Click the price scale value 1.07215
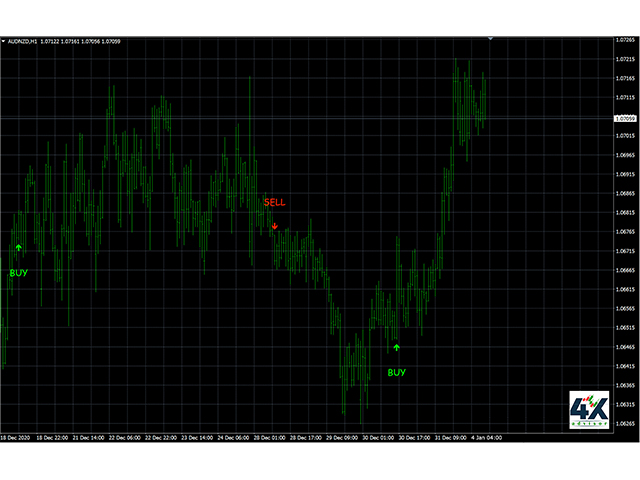Screen dimensions: 640x480 pyautogui.click(x=625, y=59)
